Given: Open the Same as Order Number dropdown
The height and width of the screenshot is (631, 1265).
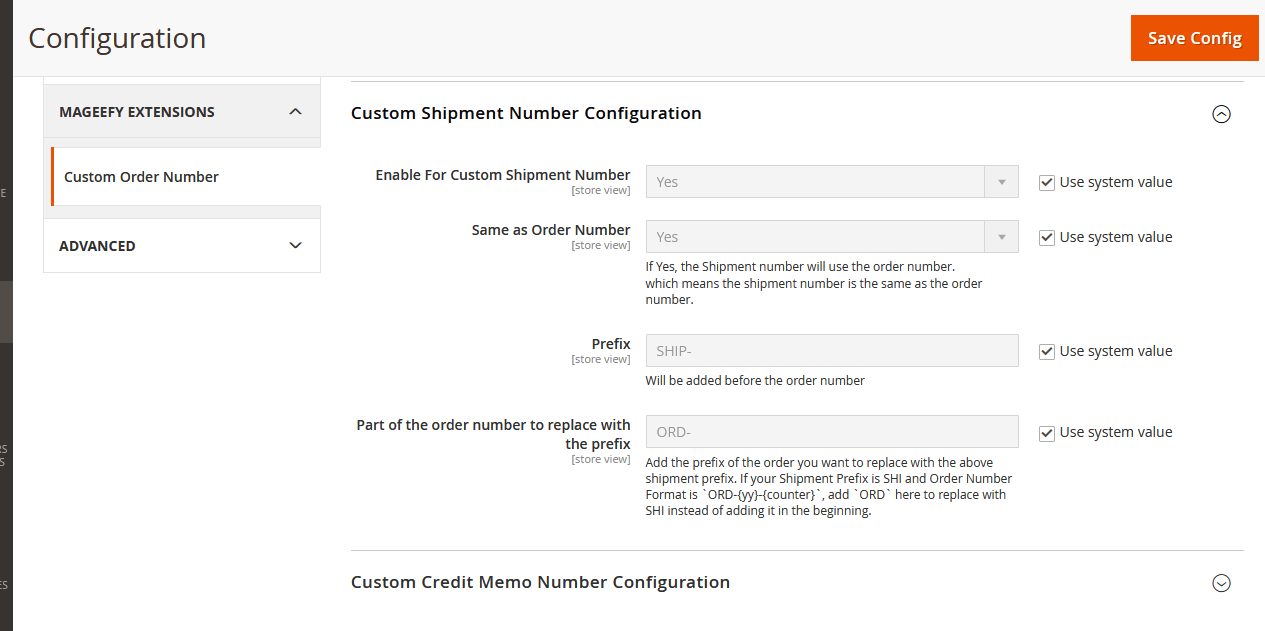Looking at the screenshot, I should (x=815, y=237).
